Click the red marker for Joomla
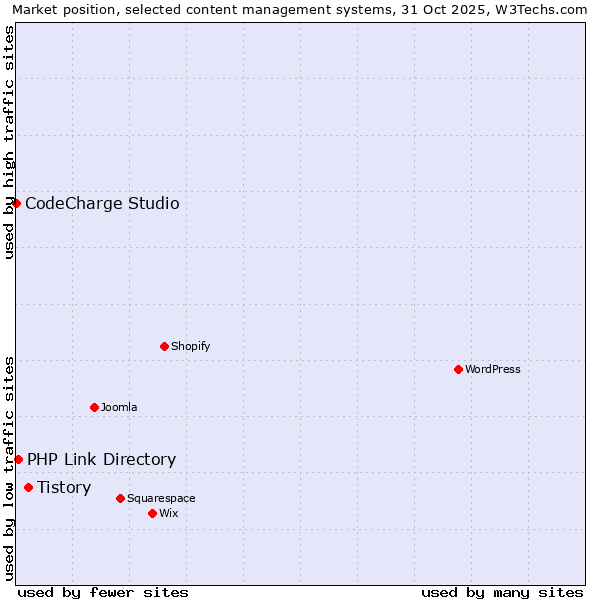The height and width of the screenshot is (600, 600). 94,407
